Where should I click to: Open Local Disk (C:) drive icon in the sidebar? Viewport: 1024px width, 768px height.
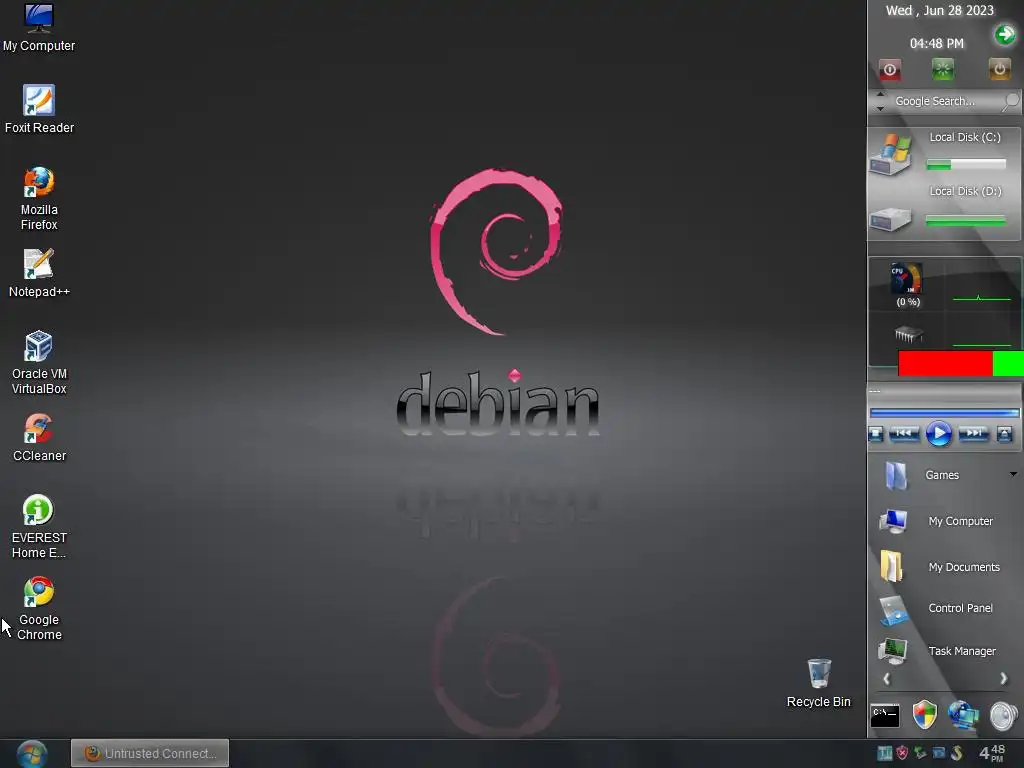tap(889, 154)
